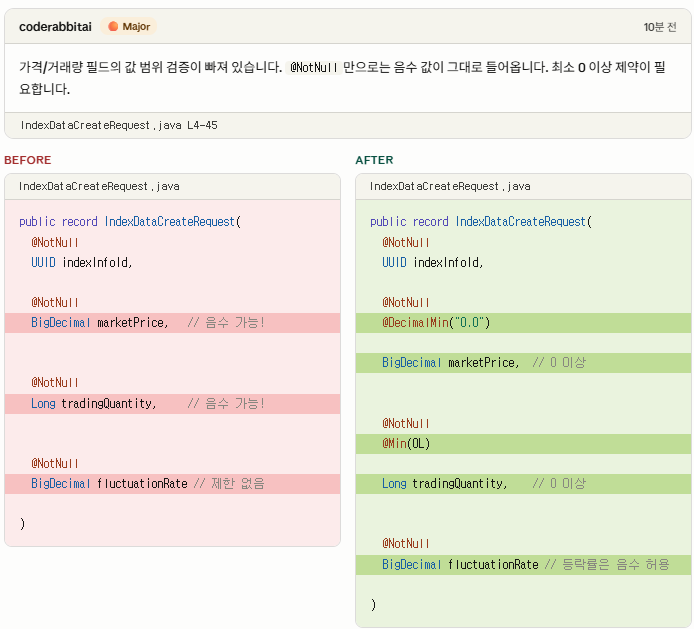Click the added @DecimalMin("0.0") line
The width and height of the screenshot is (694, 629).
tap(523, 323)
